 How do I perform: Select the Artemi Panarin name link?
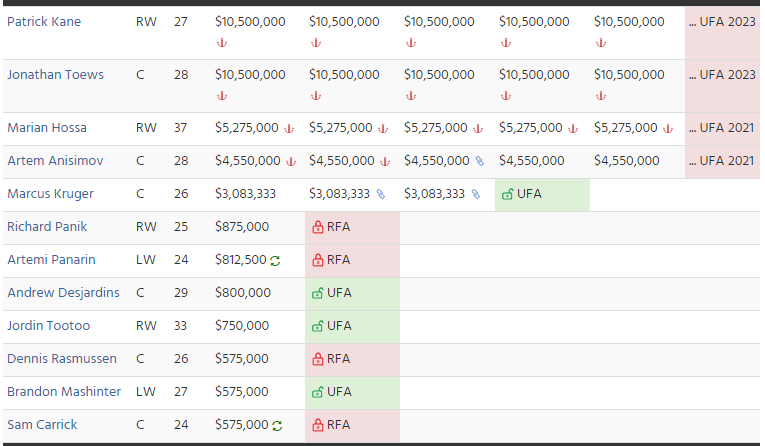tap(52, 260)
